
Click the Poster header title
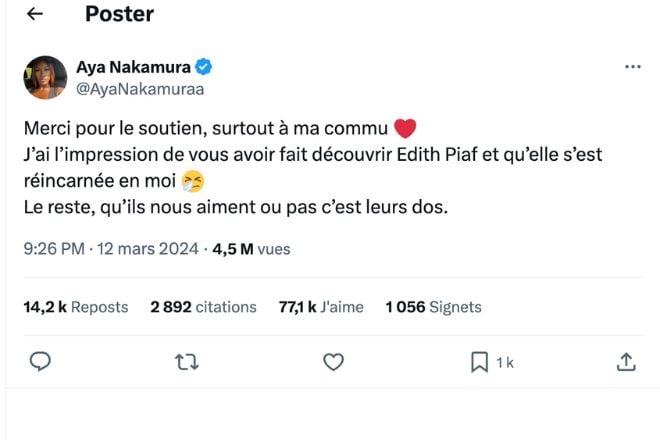[x=119, y=14]
